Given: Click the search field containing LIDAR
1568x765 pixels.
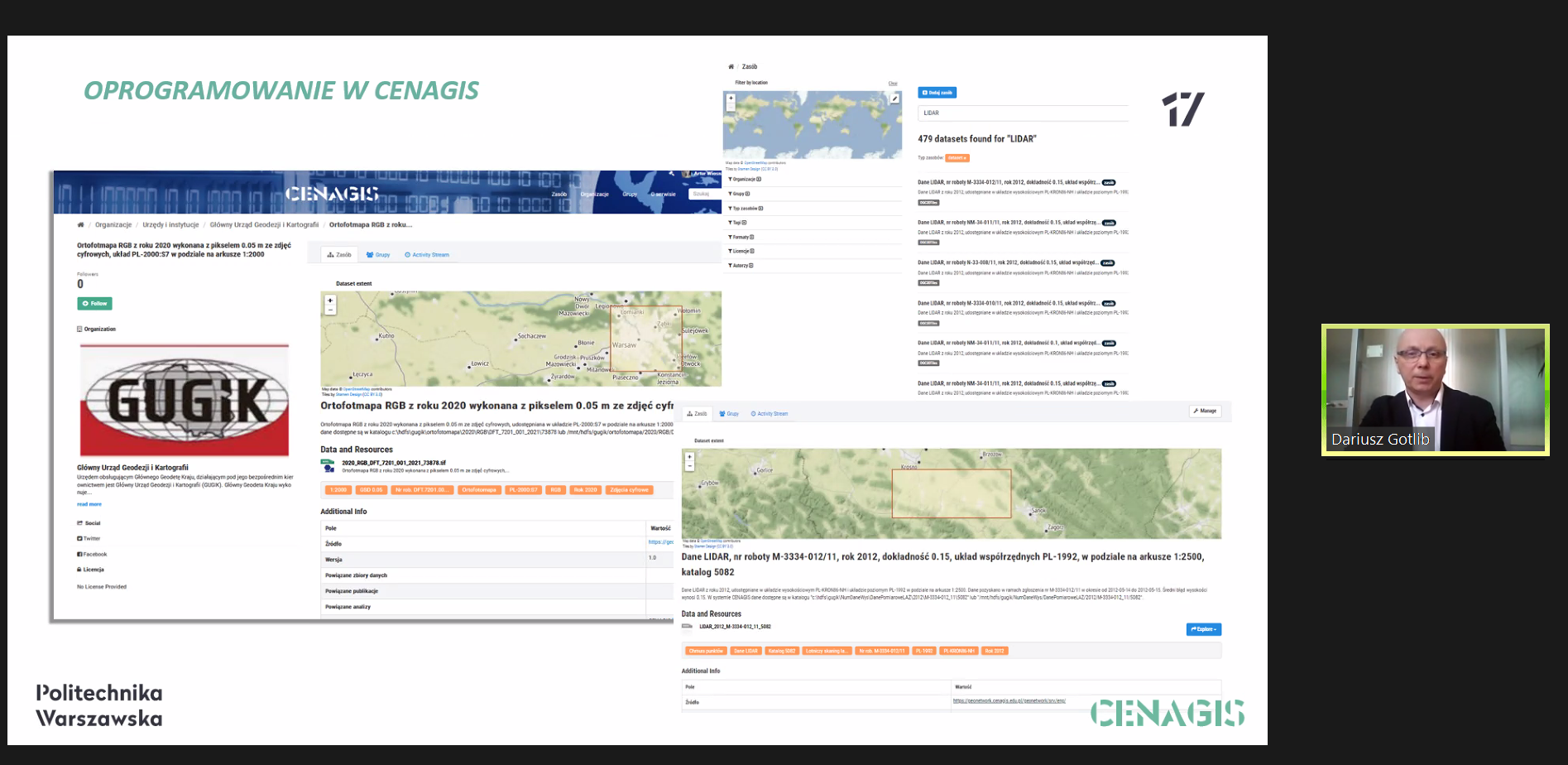Looking at the screenshot, I should (1022, 113).
